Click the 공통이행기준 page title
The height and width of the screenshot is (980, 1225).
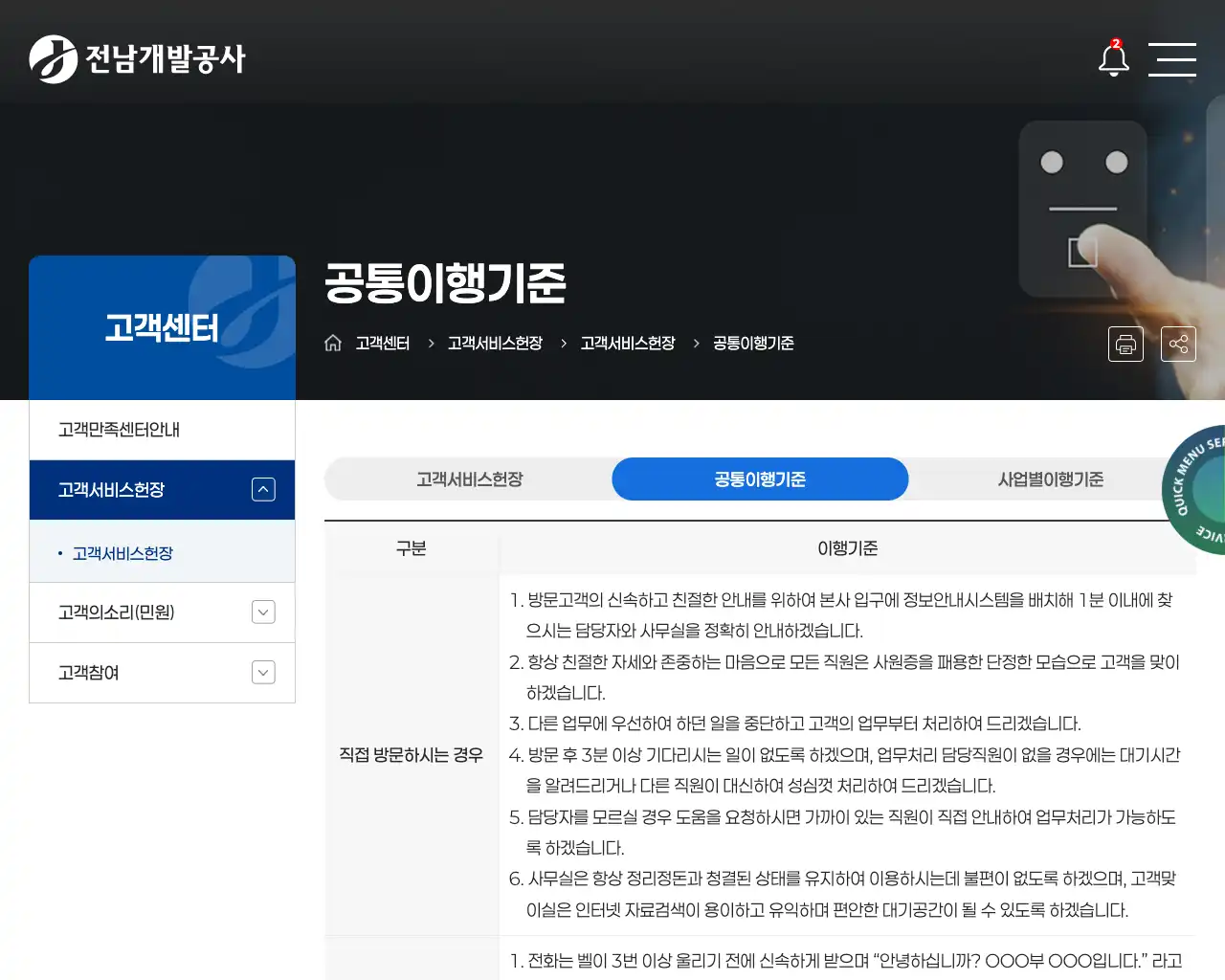[445, 282]
